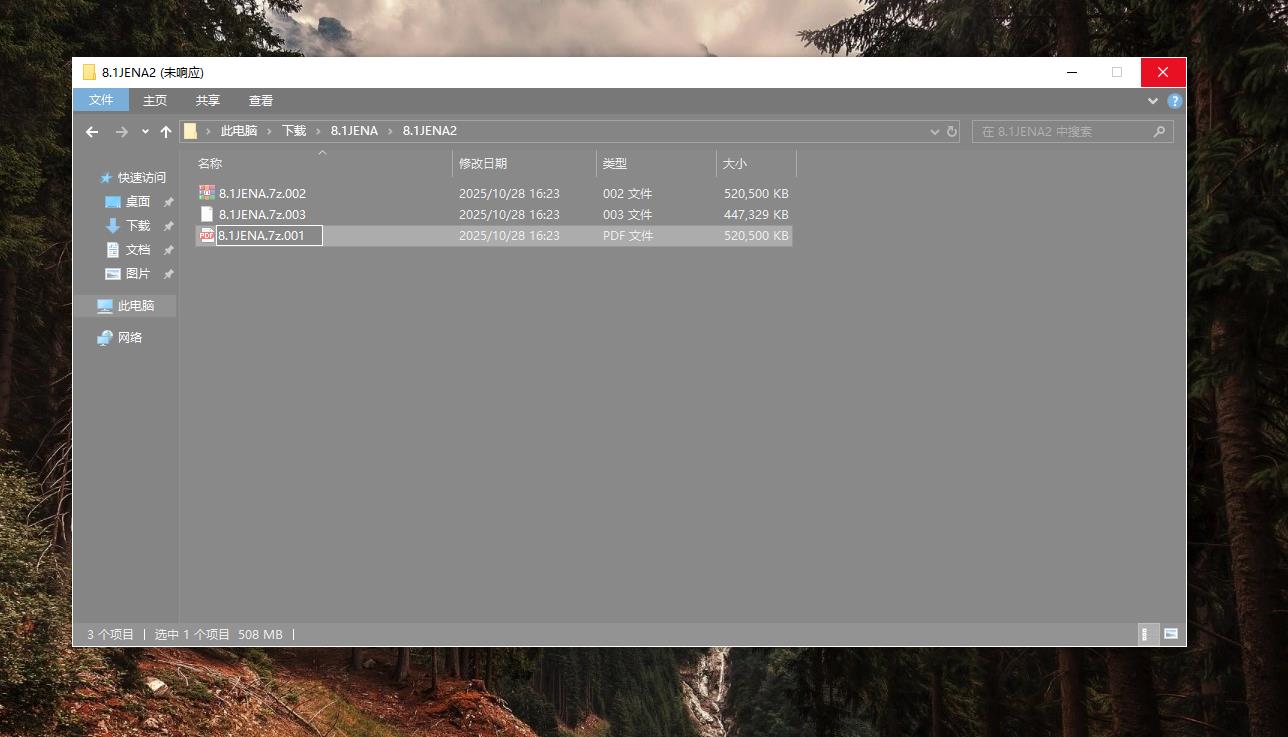
Task: Click the PDF icon of 8.1JENA.7z.001
Action: 207,236
